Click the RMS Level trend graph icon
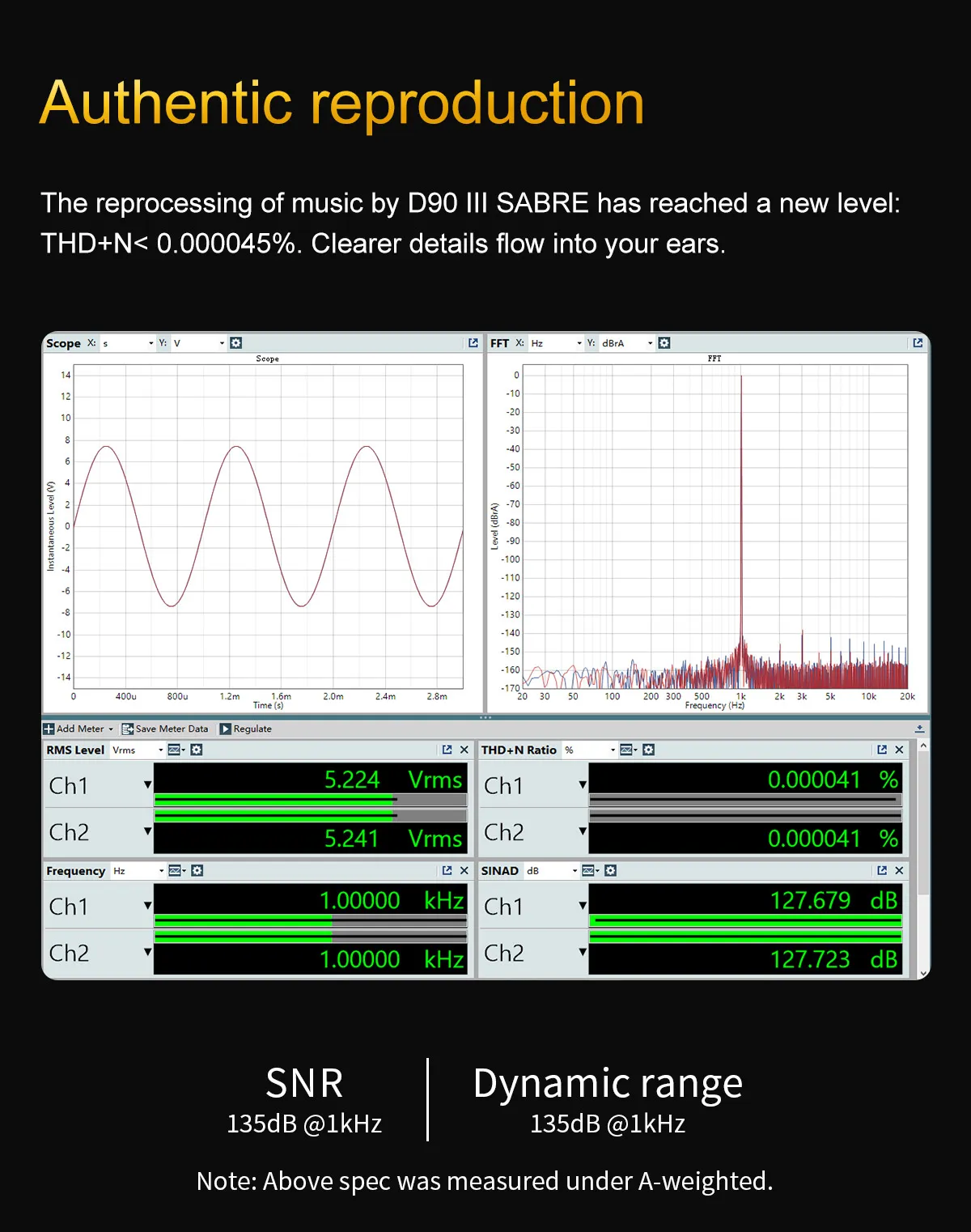This screenshot has height=1232, width=971. tap(176, 750)
